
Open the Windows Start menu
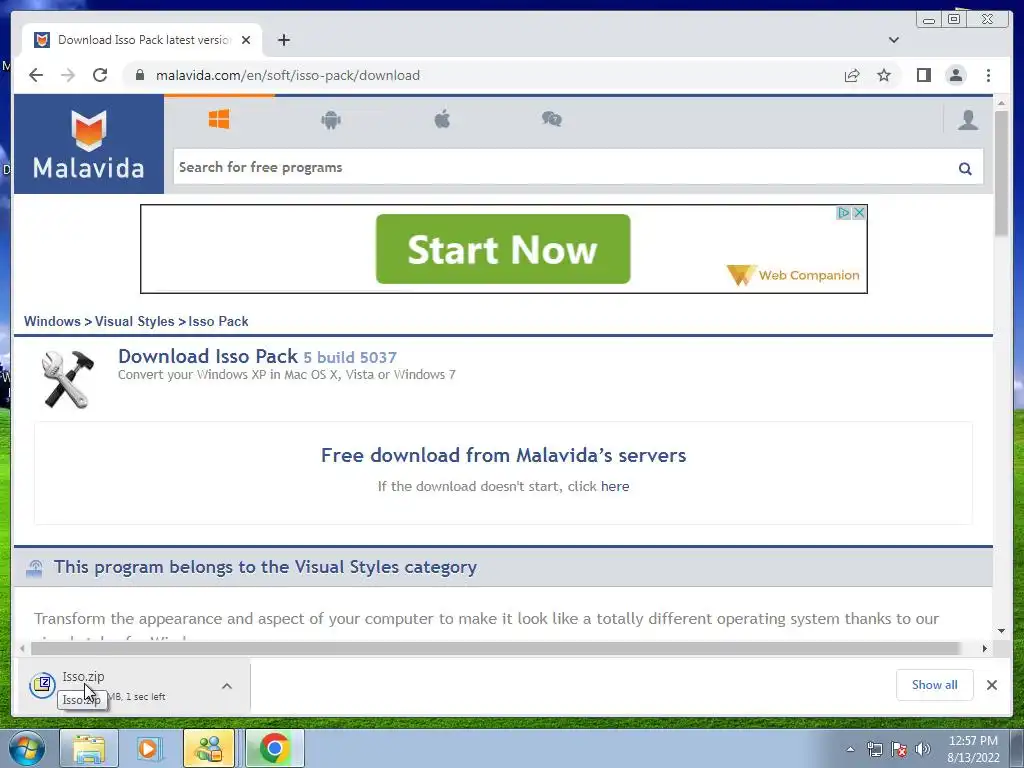click(26, 748)
